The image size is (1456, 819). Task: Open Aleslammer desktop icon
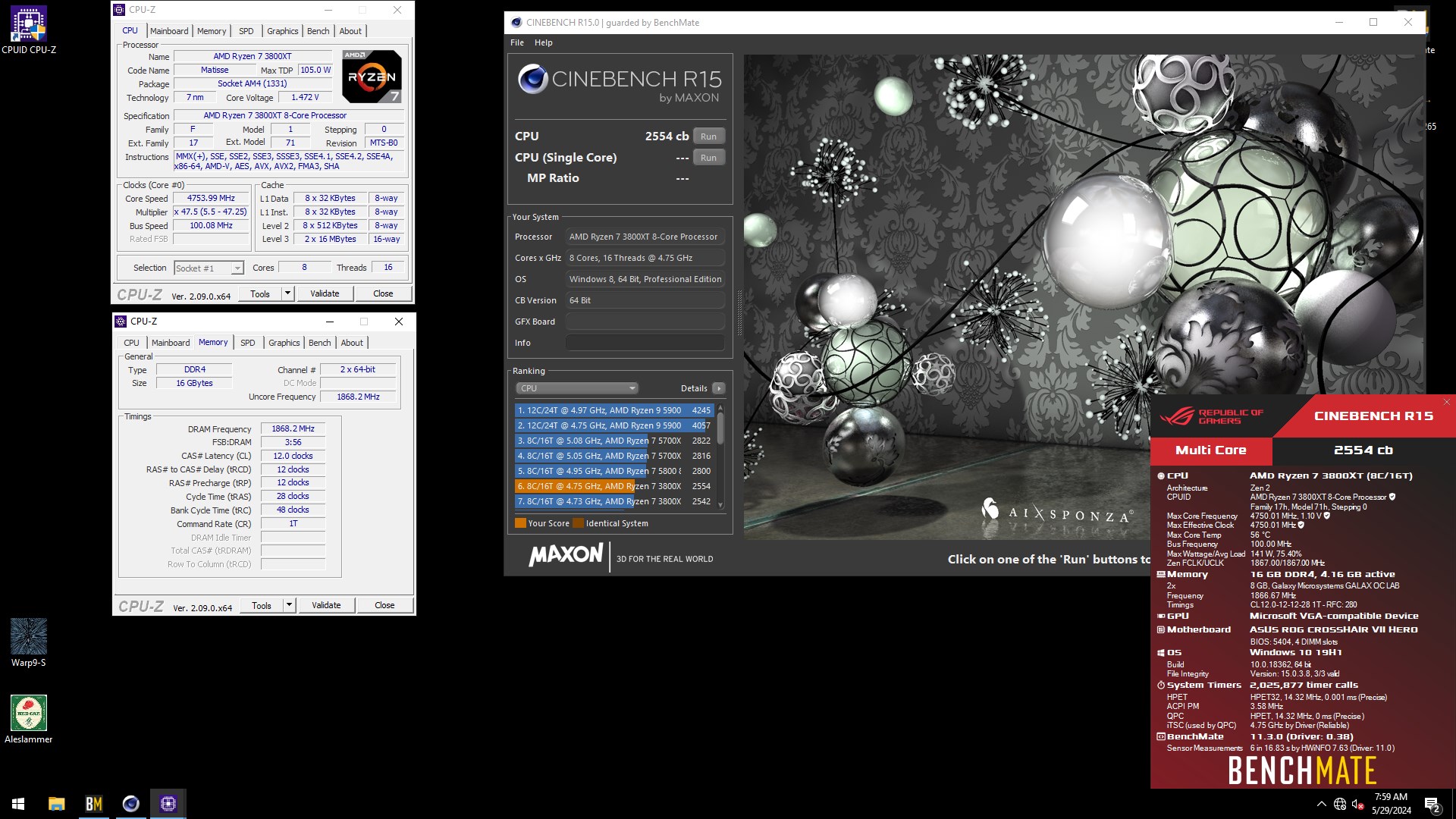pyautogui.click(x=29, y=719)
